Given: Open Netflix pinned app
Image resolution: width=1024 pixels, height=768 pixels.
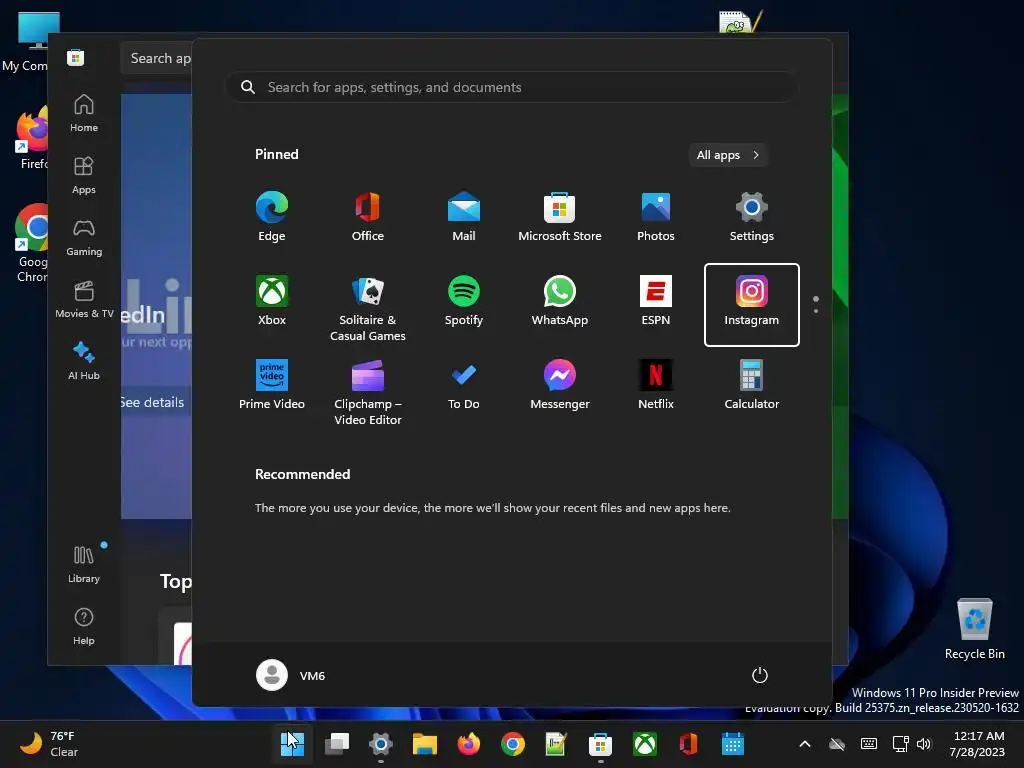Looking at the screenshot, I should click(656, 385).
